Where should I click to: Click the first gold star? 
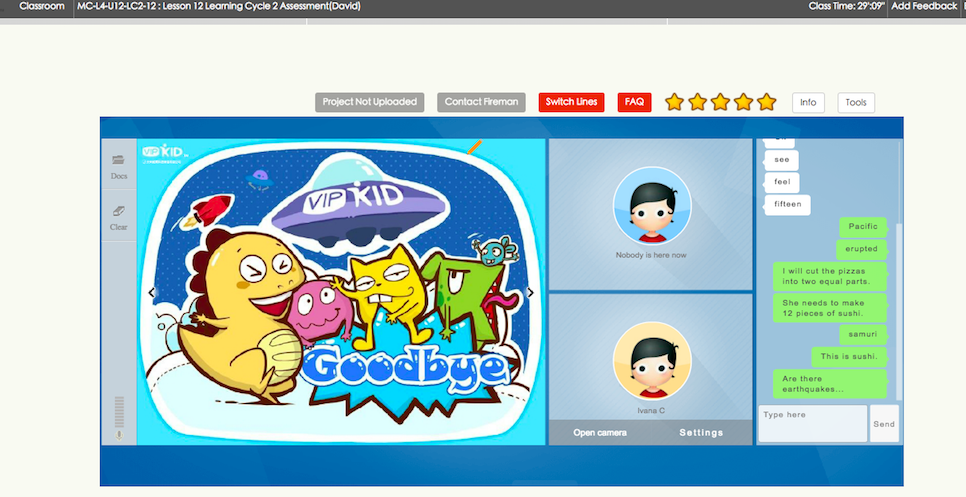pos(675,102)
